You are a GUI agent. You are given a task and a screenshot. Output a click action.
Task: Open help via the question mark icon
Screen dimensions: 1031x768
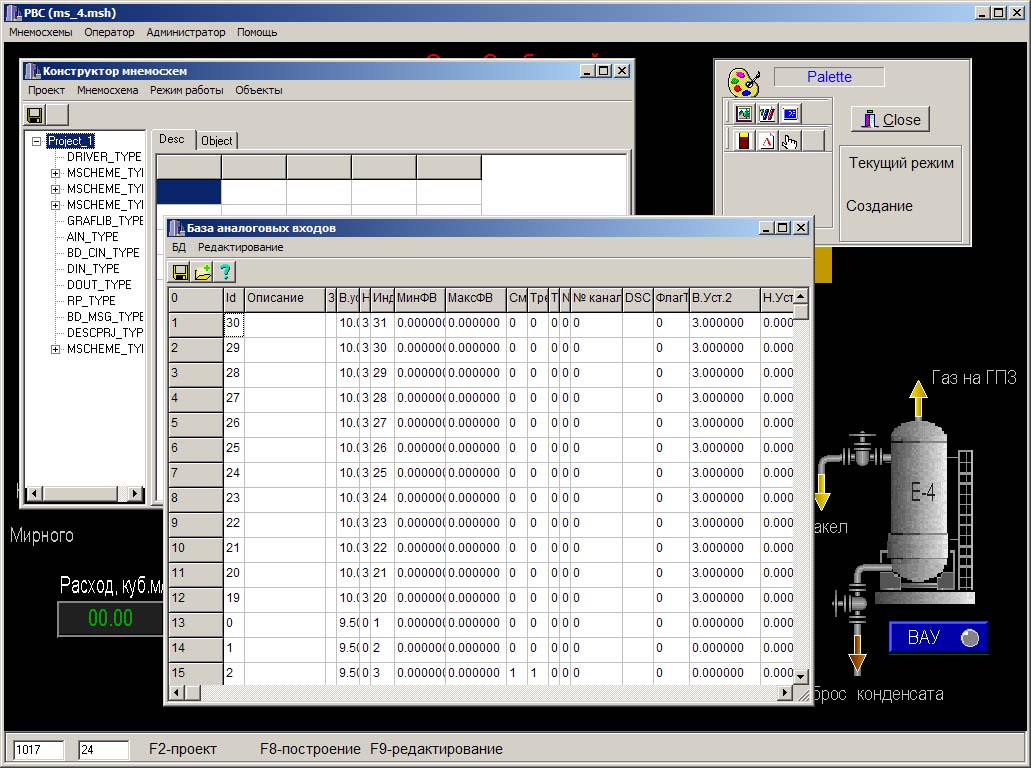225,272
